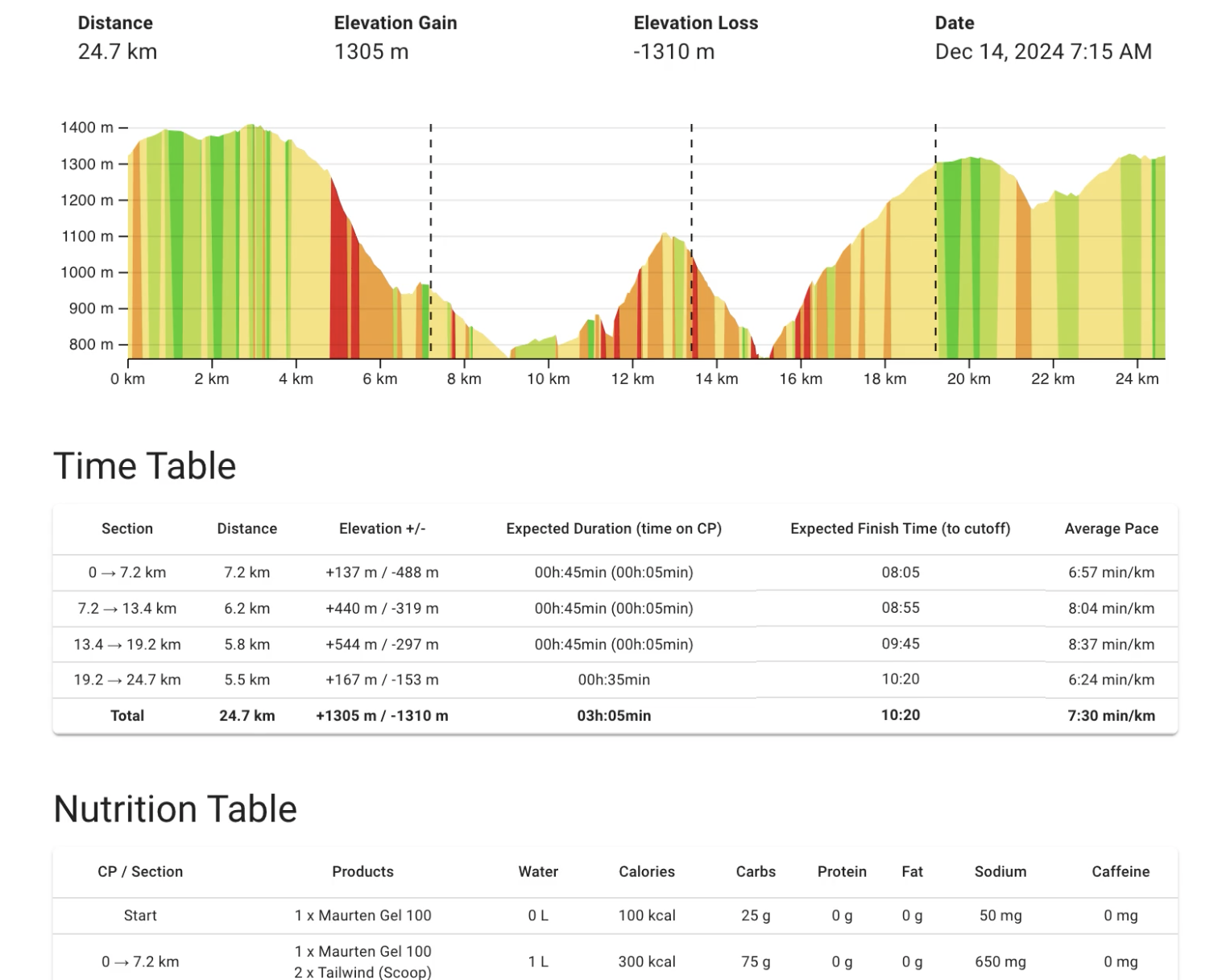The width and height of the screenshot is (1226, 980).
Task: Click the Expected Finish Time column header
Action: click(x=900, y=529)
